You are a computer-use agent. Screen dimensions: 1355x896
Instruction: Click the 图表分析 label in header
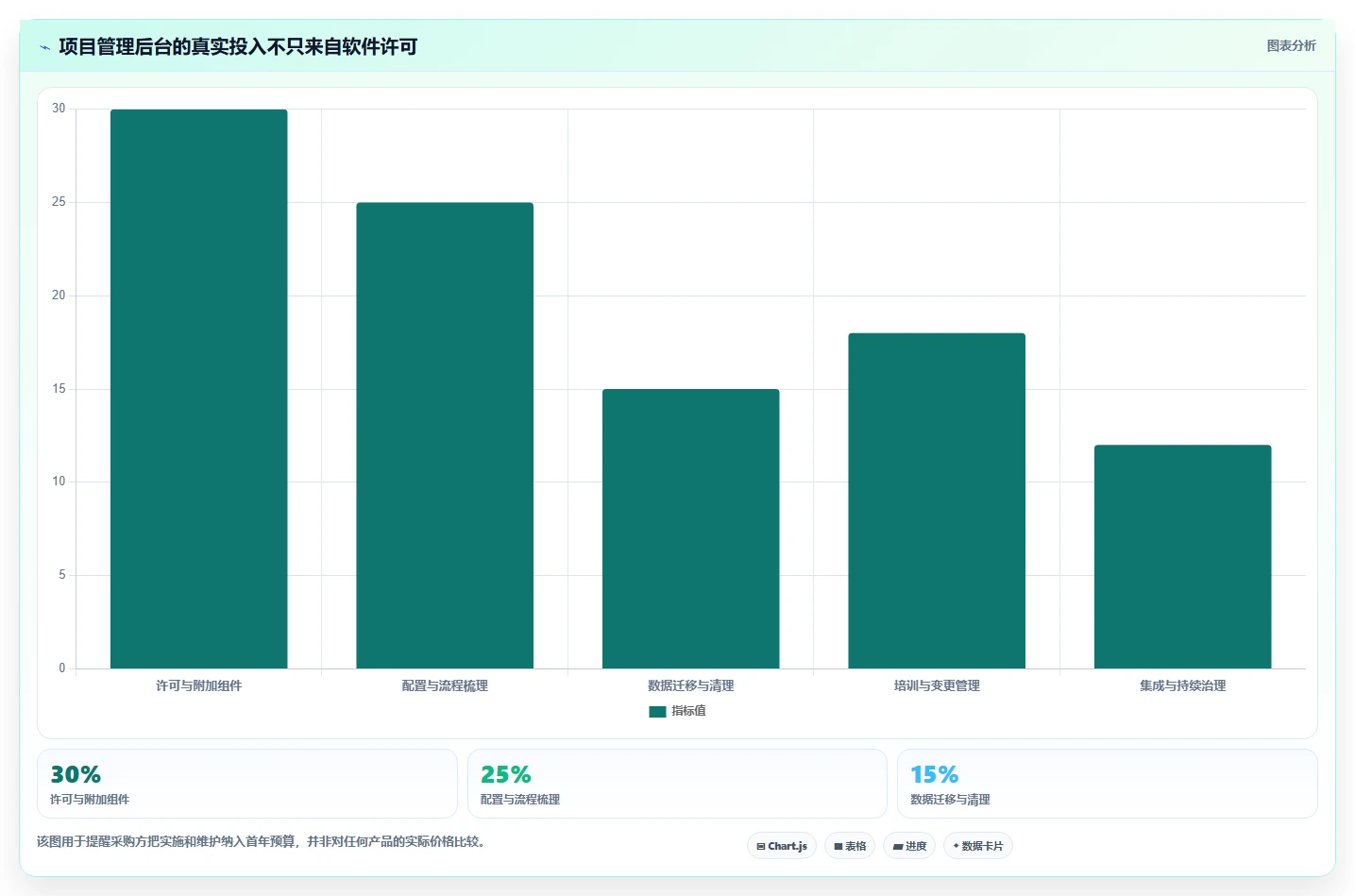[x=1291, y=45]
